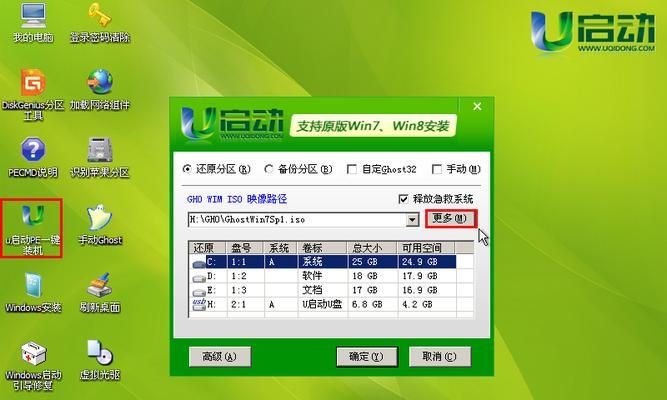Click 4.2 GB free space cell

tap(417, 304)
